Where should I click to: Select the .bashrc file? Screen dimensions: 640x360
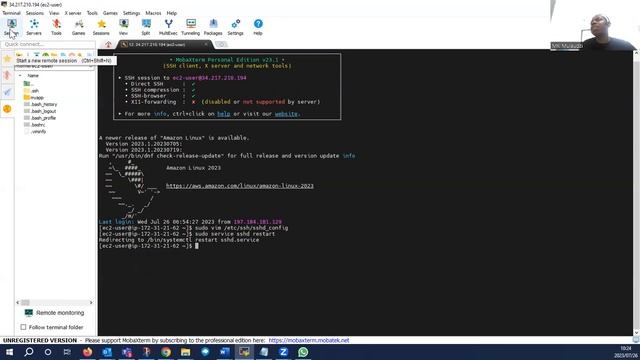click(x=35, y=125)
